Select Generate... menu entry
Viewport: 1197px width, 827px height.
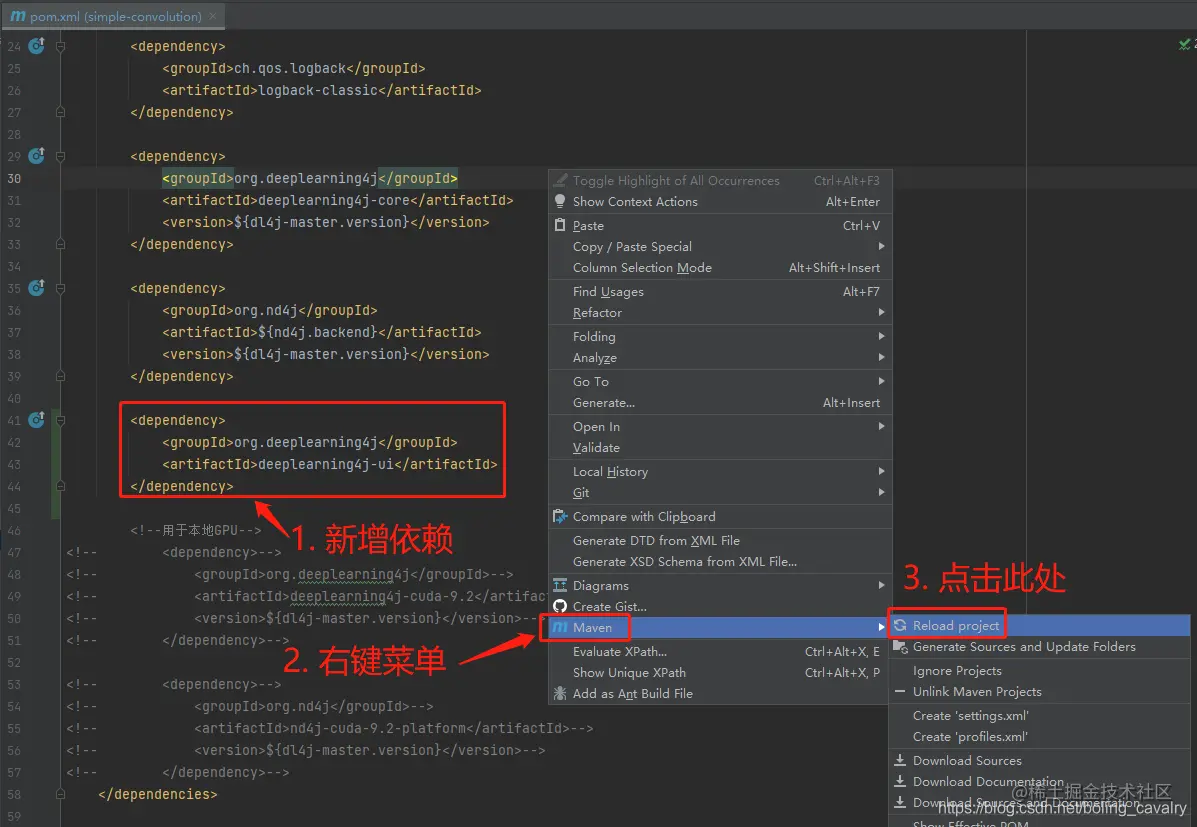click(720, 403)
